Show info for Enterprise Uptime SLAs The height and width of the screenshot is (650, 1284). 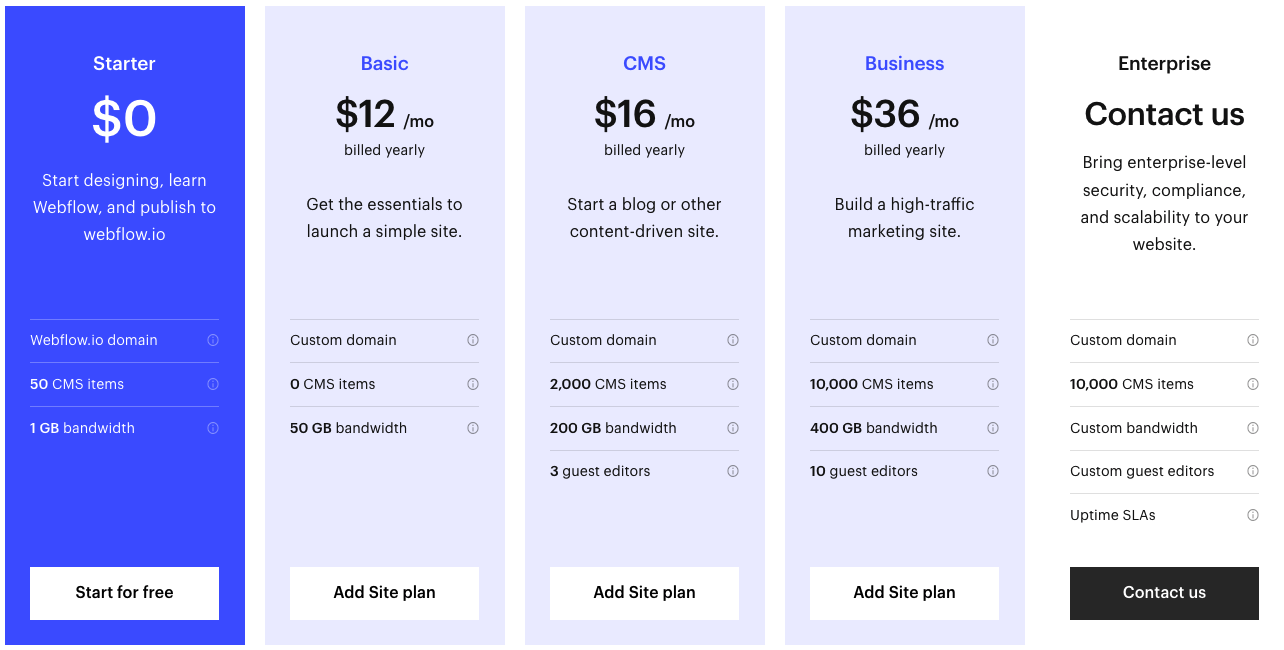[1253, 515]
